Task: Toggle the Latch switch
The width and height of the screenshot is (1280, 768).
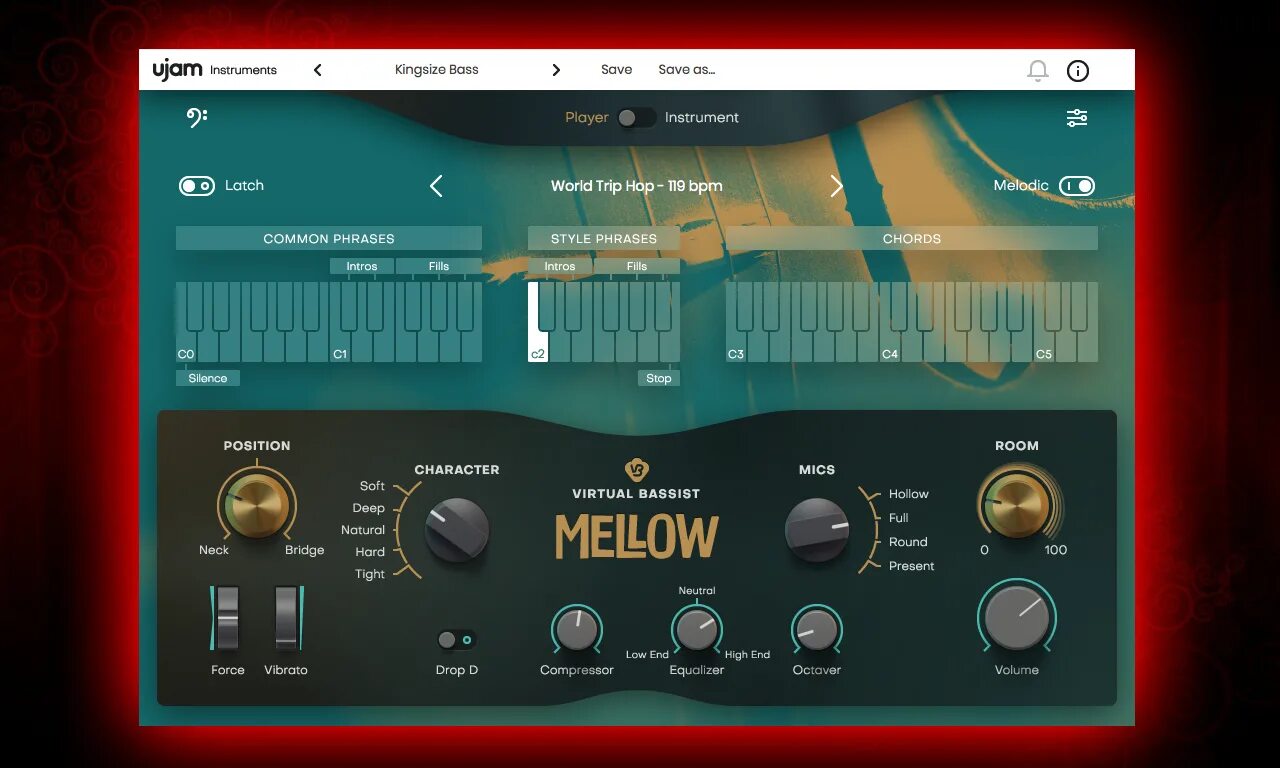Action: click(x=197, y=186)
